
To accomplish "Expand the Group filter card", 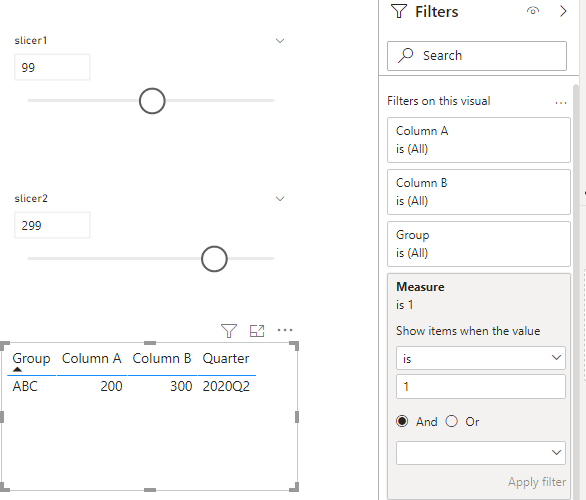I will [x=479, y=244].
